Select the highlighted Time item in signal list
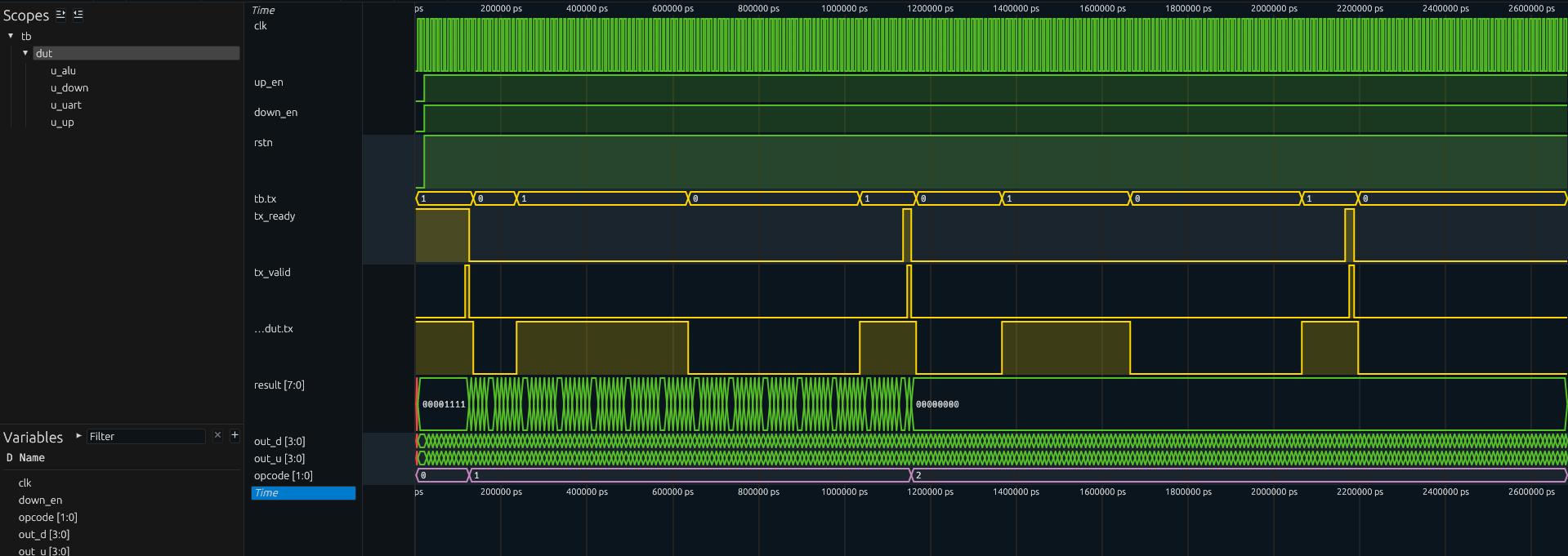 [x=303, y=493]
